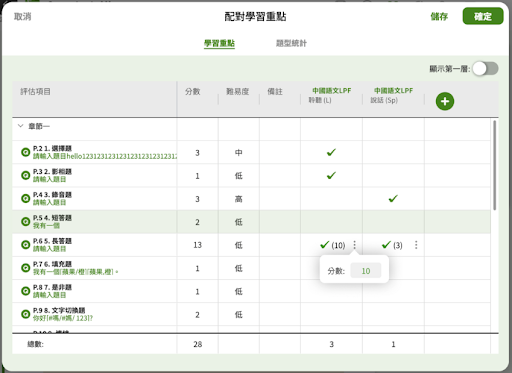Collapse the 章節一 section chevron
Image resolution: width=512 pixels, height=373 pixels.
(21, 126)
